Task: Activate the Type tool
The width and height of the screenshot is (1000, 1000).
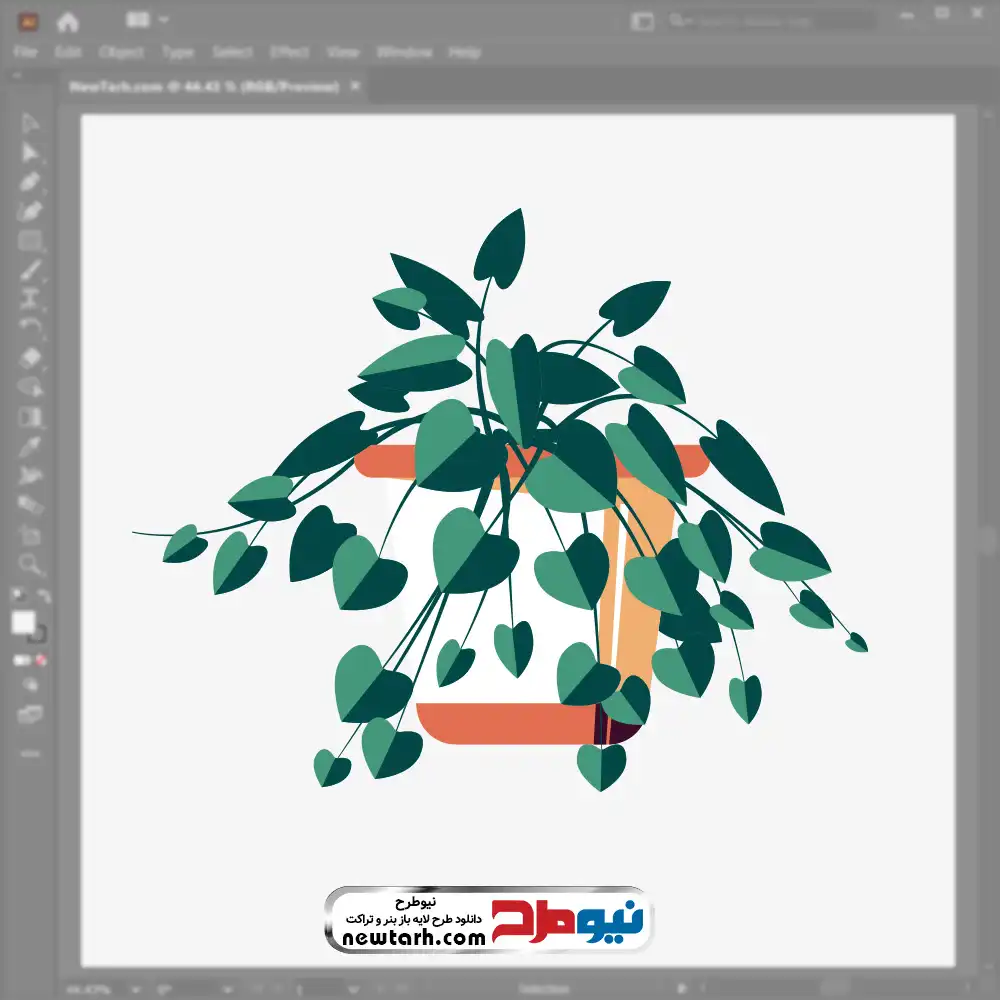Action: click(30, 299)
